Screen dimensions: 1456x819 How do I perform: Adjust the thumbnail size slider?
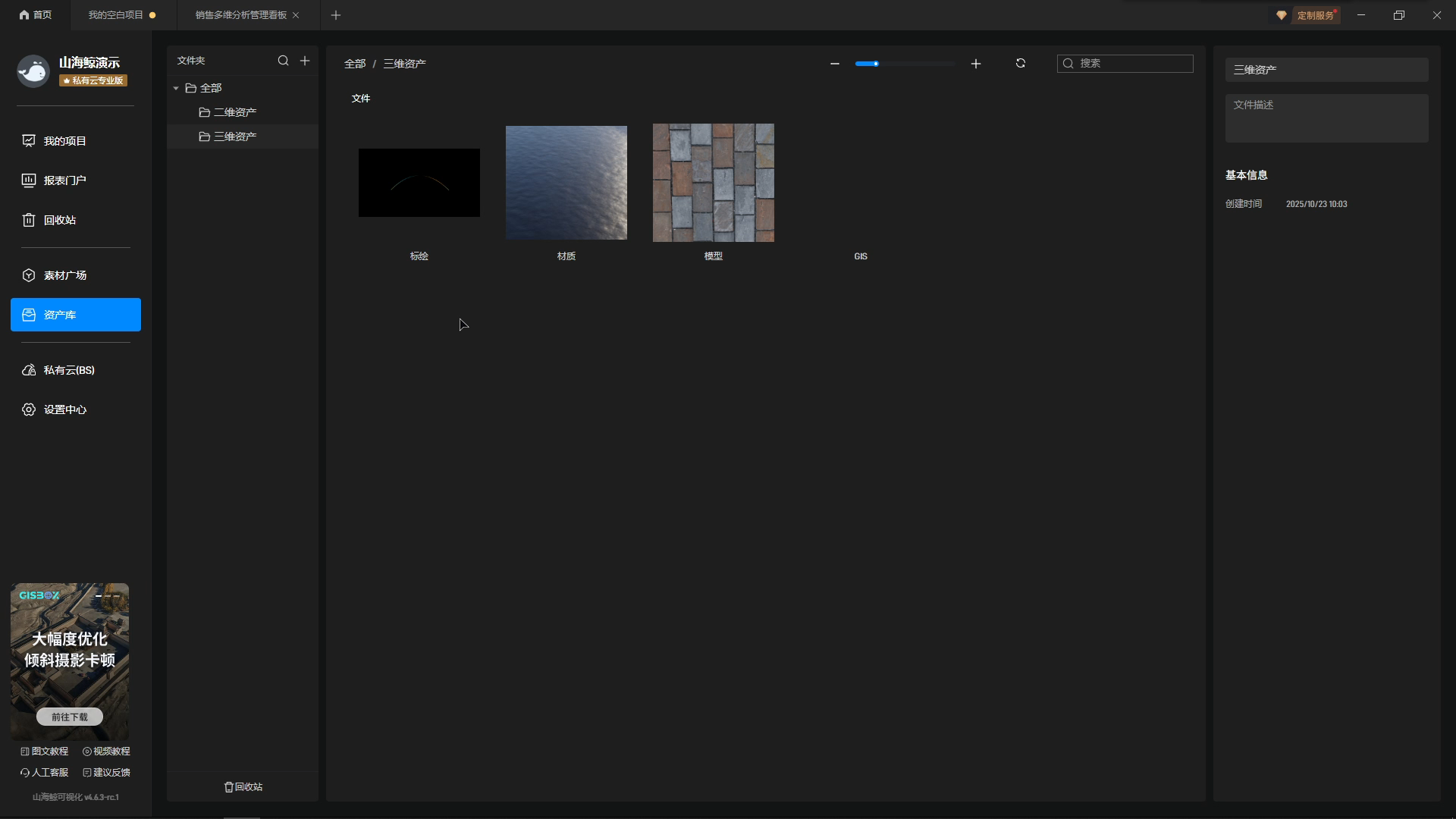click(876, 64)
